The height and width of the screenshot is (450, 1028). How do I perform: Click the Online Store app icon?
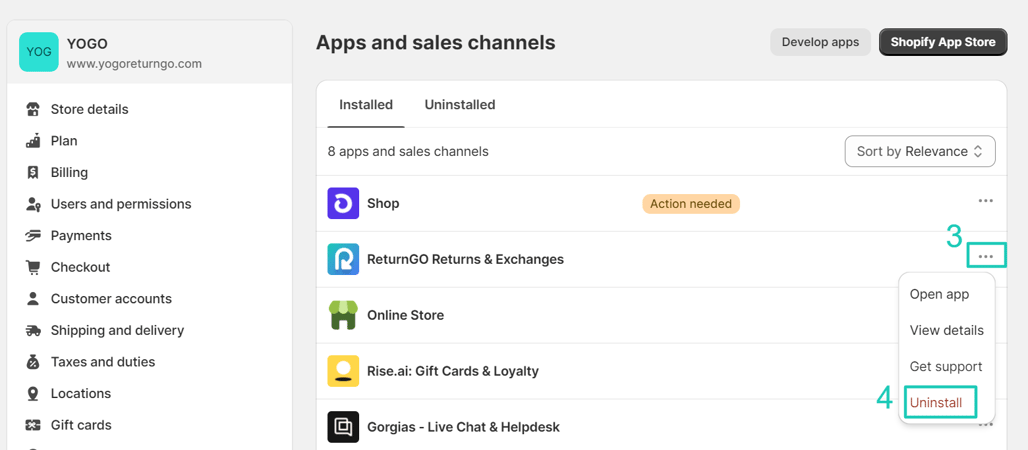tap(343, 315)
